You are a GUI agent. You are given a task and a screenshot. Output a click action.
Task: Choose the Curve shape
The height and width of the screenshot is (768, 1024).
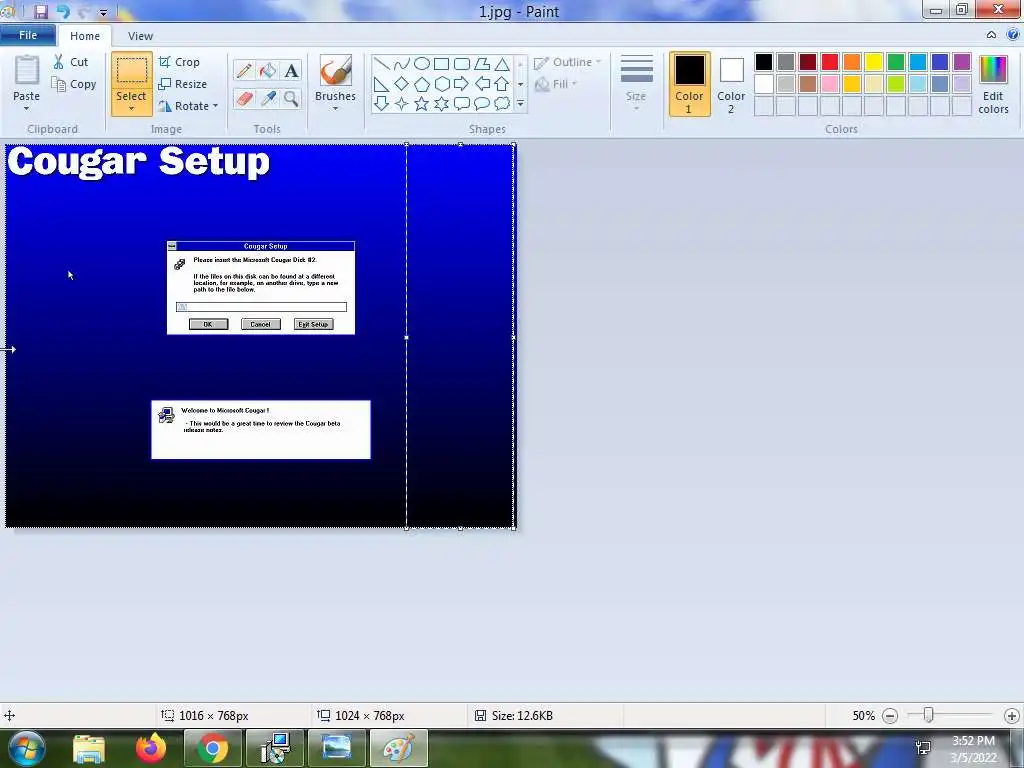coord(402,64)
